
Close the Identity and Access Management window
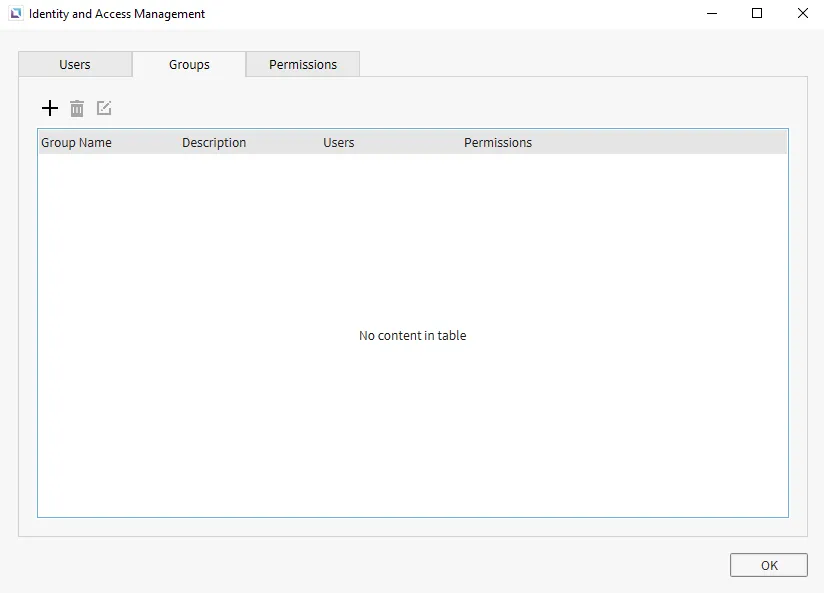pyautogui.click(x=802, y=14)
